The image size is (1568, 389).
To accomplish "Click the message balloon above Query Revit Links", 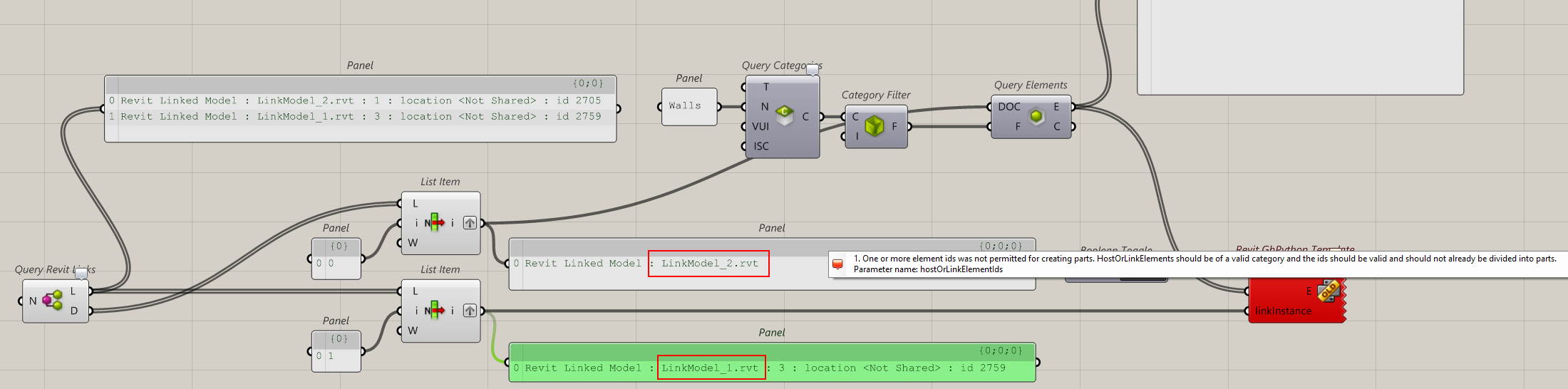I will (81, 273).
